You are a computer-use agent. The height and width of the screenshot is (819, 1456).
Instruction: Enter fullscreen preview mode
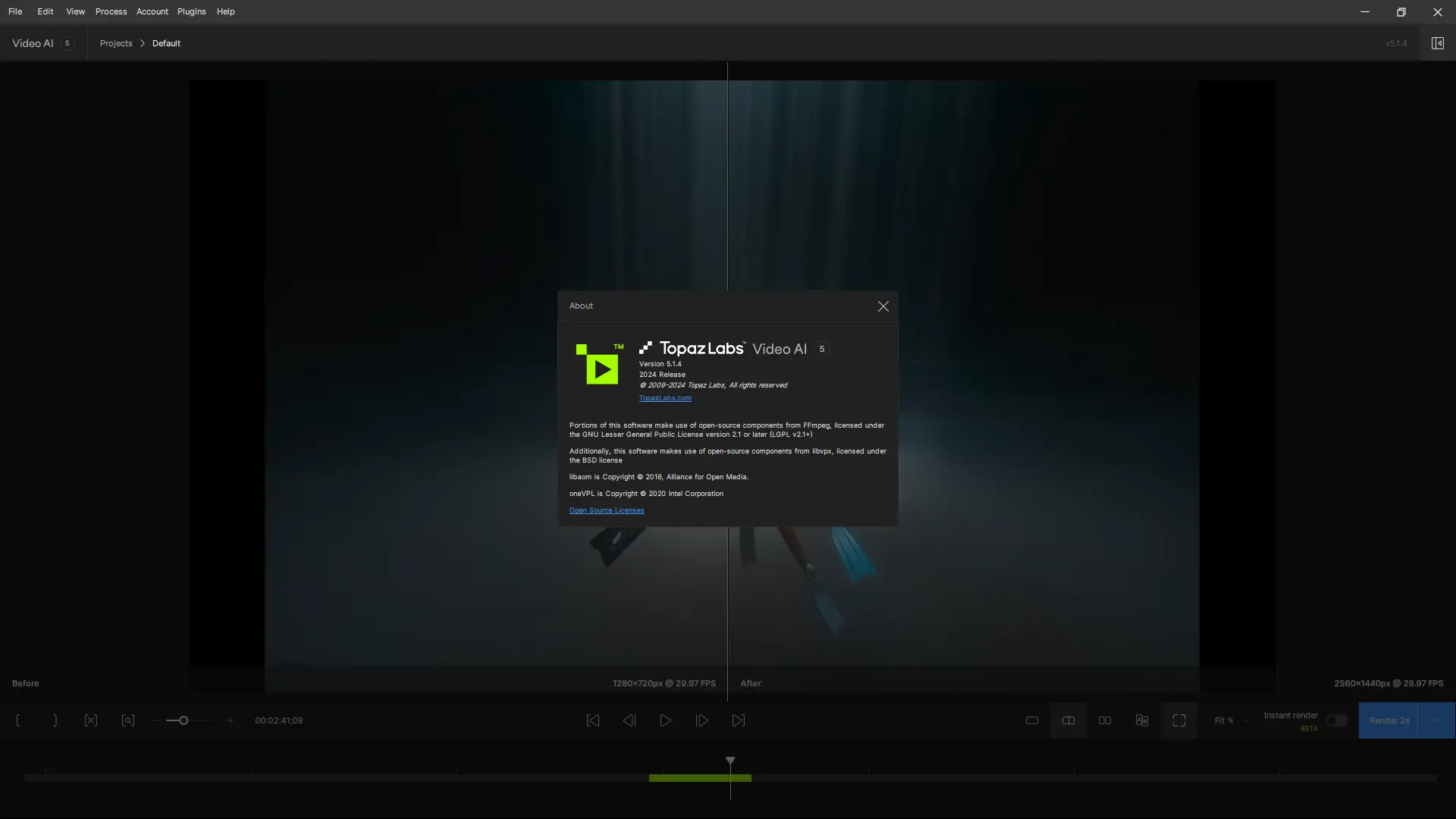pyautogui.click(x=1179, y=720)
